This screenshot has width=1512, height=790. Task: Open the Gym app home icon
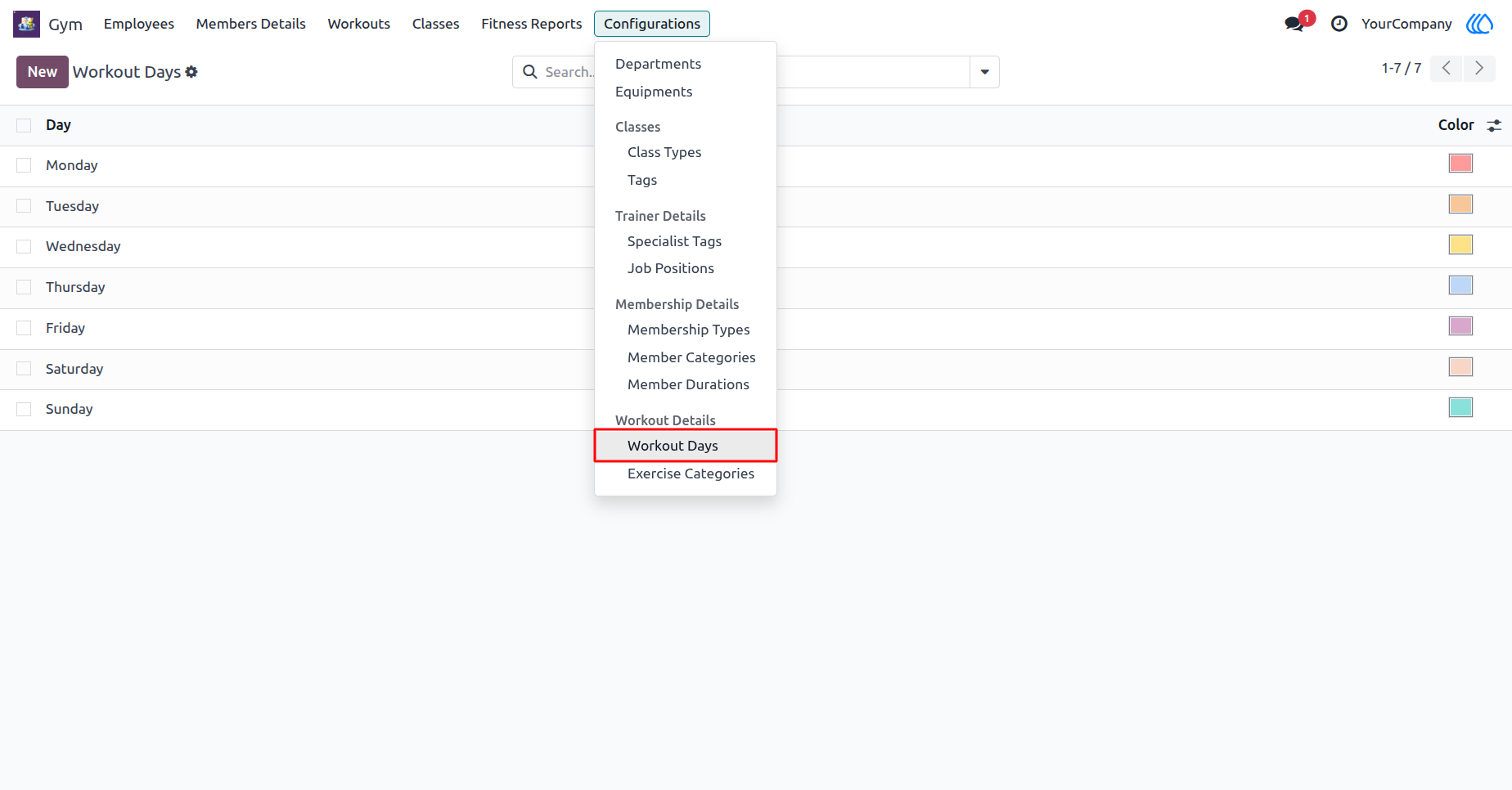pyautogui.click(x=26, y=24)
